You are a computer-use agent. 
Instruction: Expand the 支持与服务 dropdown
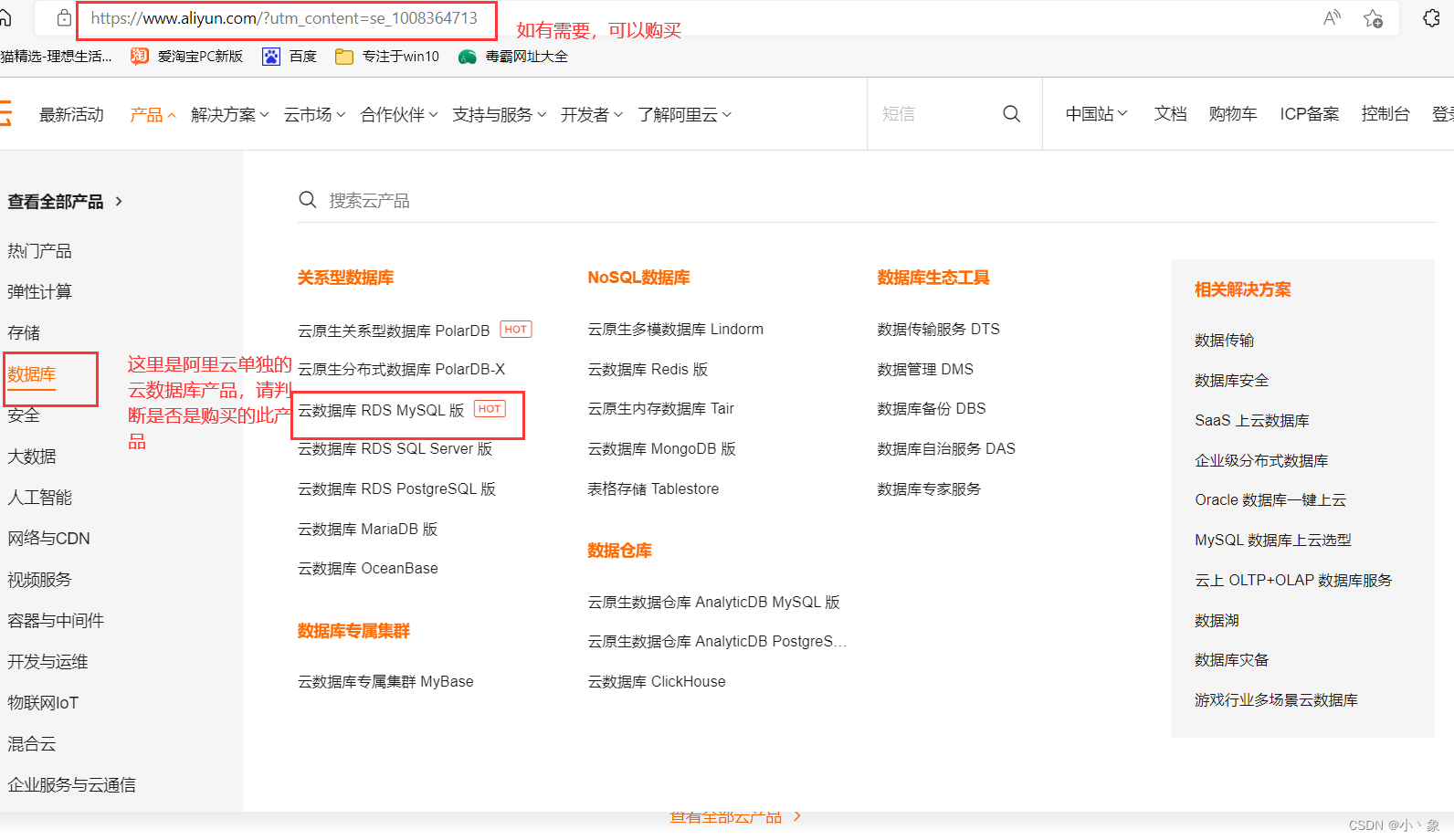click(499, 115)
